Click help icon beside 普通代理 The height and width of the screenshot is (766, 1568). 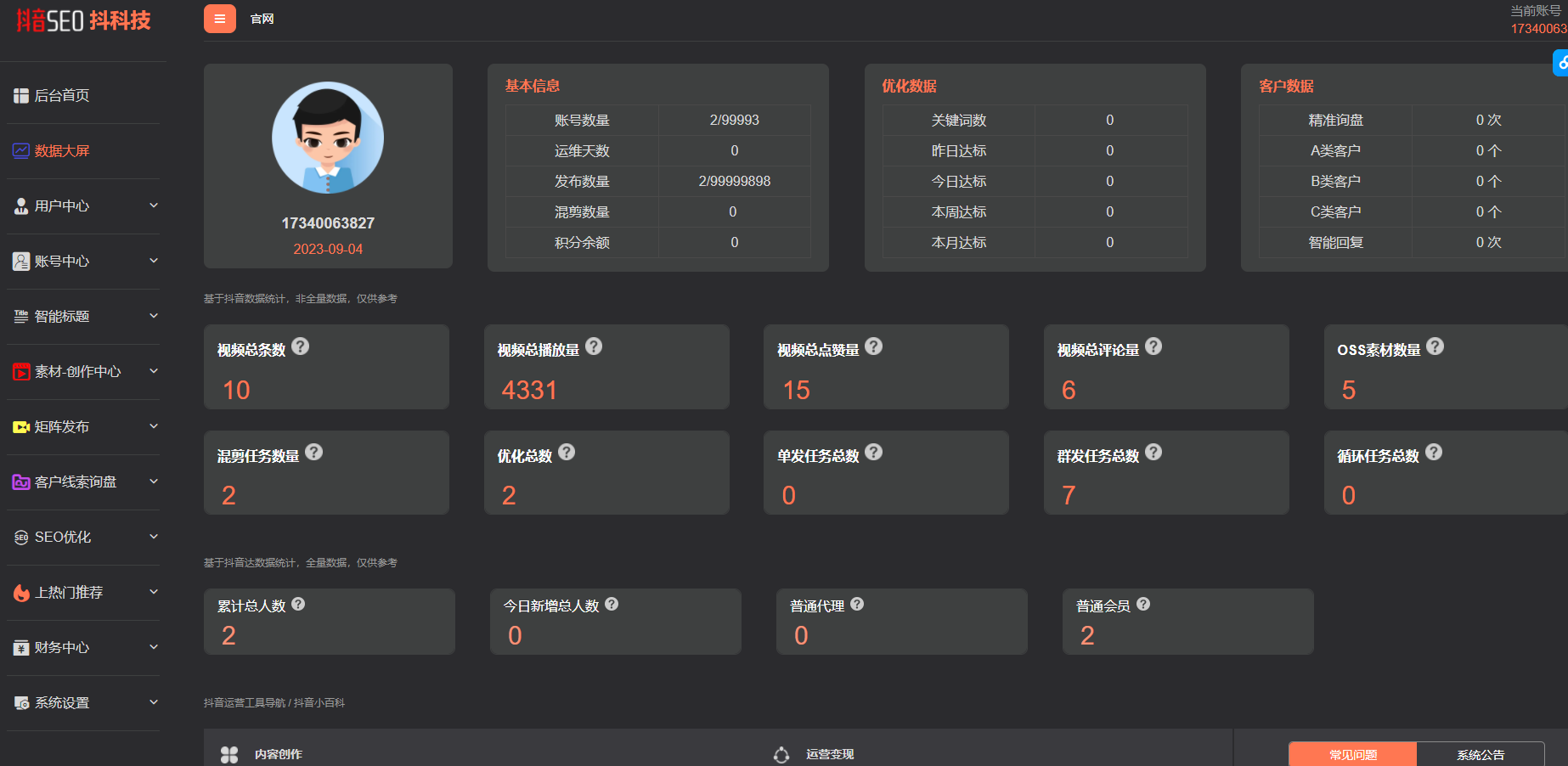point(857,604)
